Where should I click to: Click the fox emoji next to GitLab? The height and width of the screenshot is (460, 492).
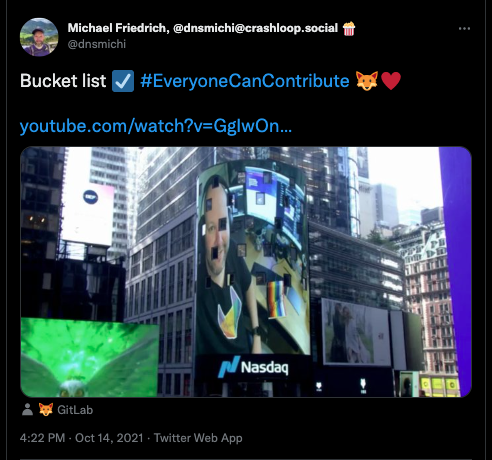[x=46, y=410]
